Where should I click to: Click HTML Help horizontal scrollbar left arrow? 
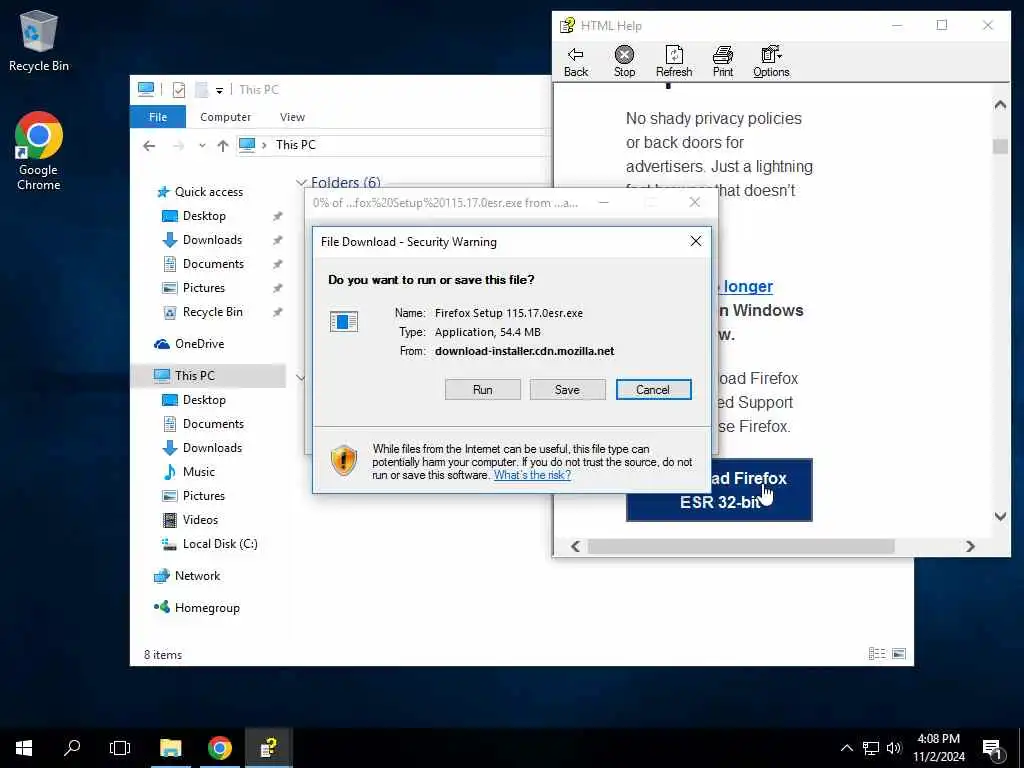point(575,546)
